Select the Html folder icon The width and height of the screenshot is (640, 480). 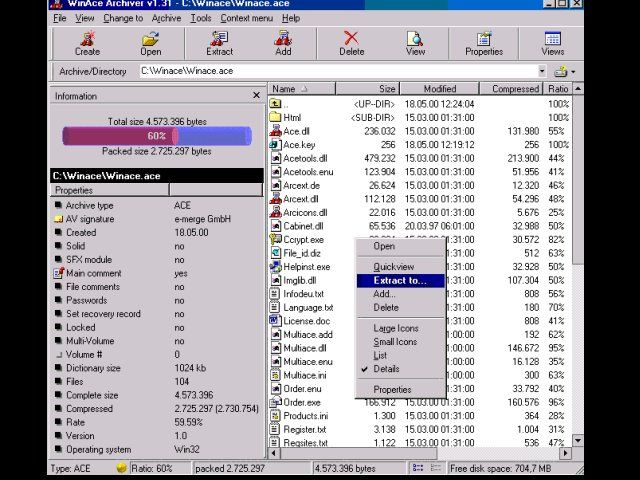tap(276, 117)
